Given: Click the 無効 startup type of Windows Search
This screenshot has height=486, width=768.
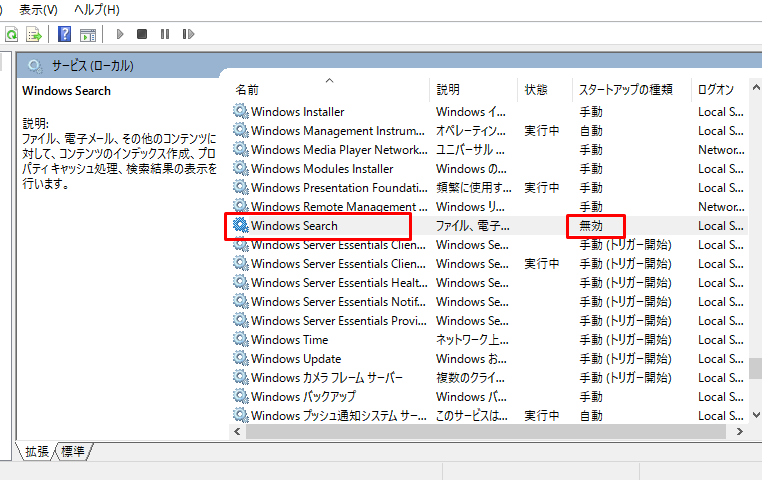Looking at the screenshot, I should (591, 226).
